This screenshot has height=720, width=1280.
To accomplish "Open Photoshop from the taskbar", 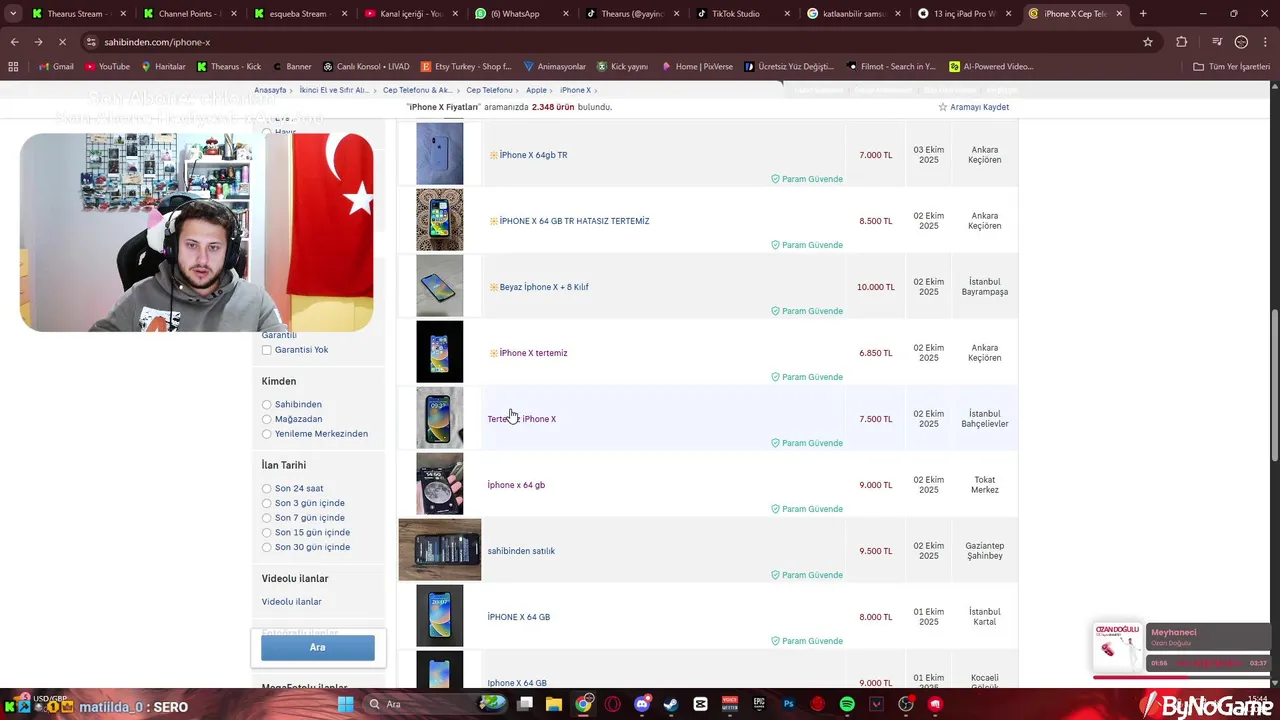I will pyautogui.click(x=788, y=704).
